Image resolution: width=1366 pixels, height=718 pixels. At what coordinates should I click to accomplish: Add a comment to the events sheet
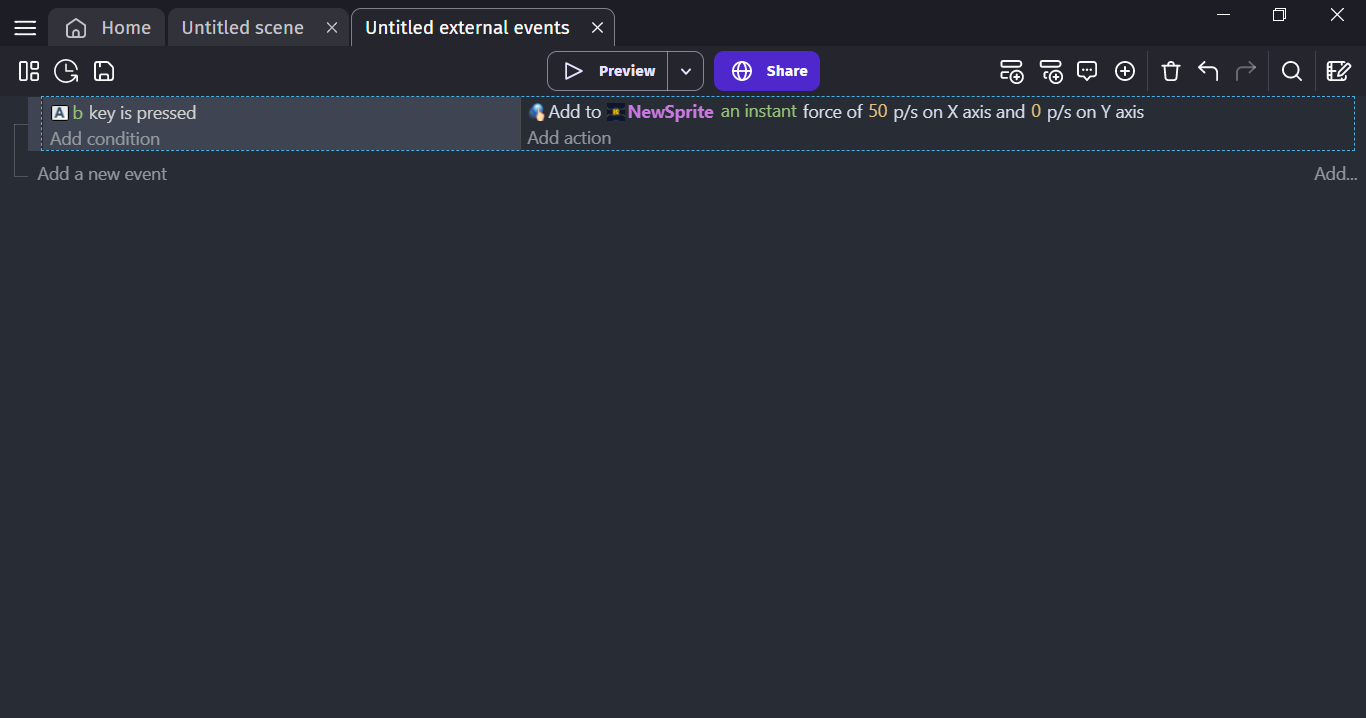1087,71
